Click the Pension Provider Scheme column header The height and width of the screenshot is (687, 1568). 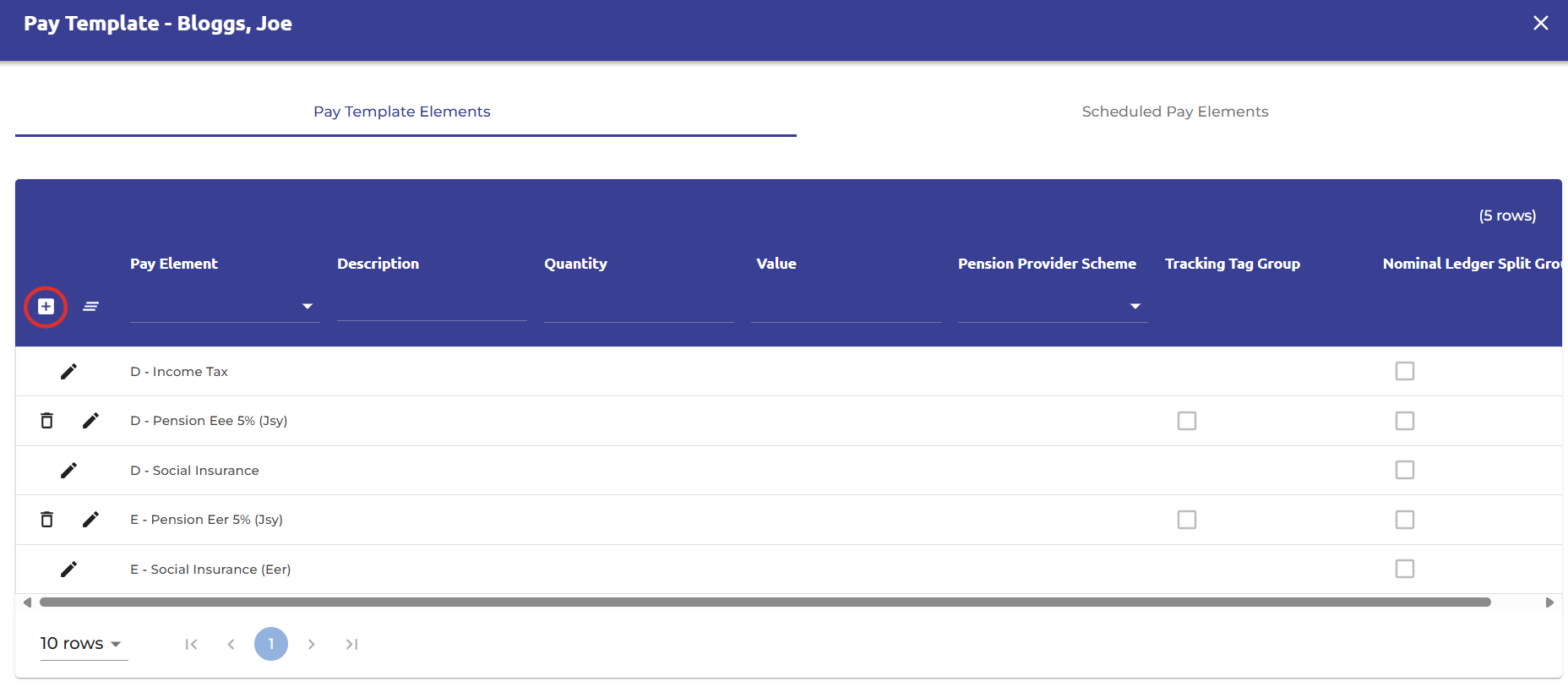(1047, 264)
